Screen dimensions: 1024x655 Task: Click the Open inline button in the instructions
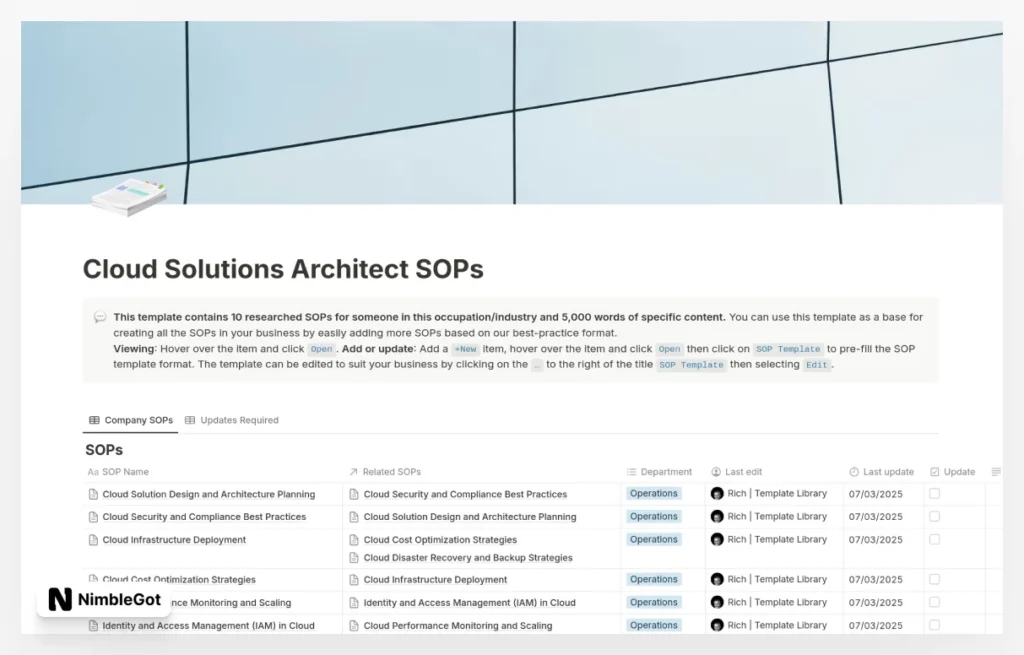click(x=321, y=349)
